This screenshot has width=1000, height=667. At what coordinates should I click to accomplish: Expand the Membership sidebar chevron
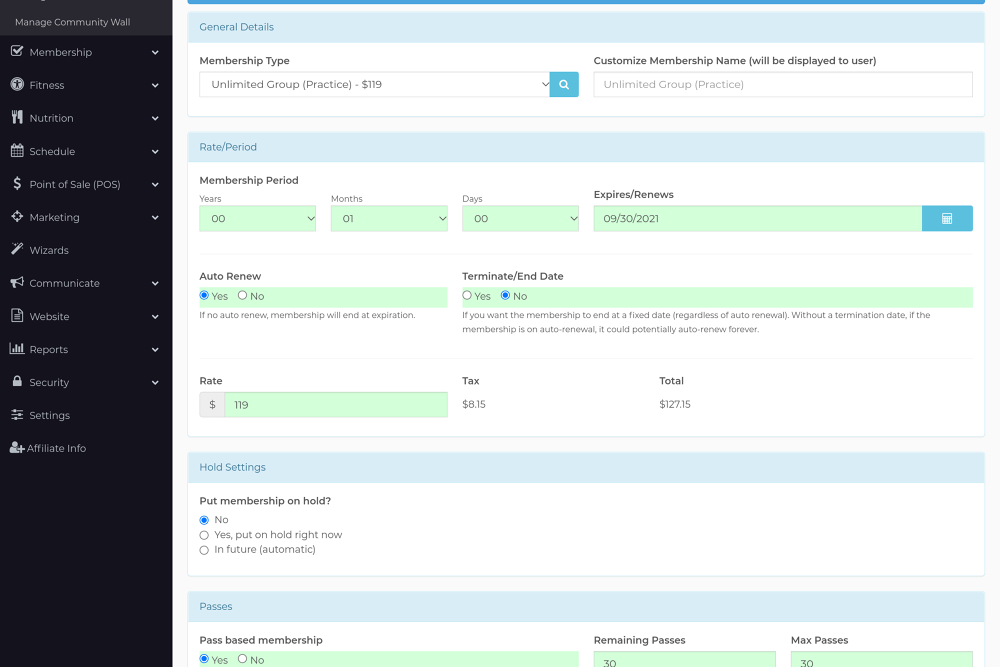click(x=155, y=52)
